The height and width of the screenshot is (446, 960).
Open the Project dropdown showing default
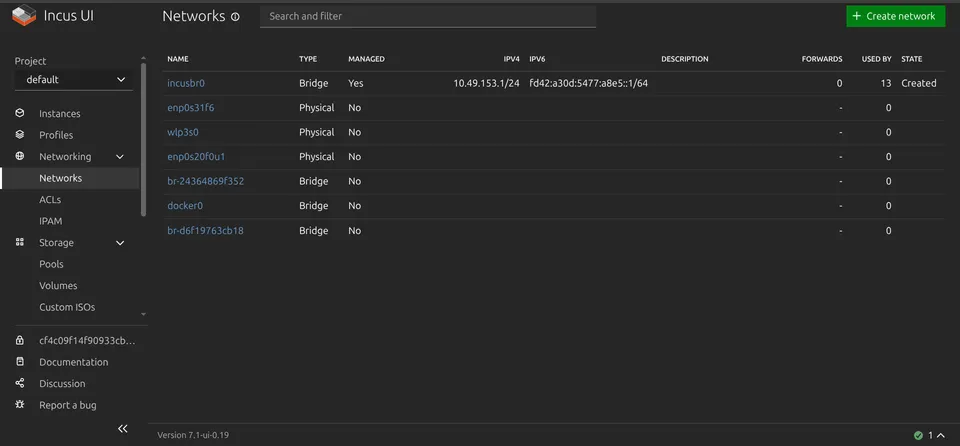tap(73, 80)
